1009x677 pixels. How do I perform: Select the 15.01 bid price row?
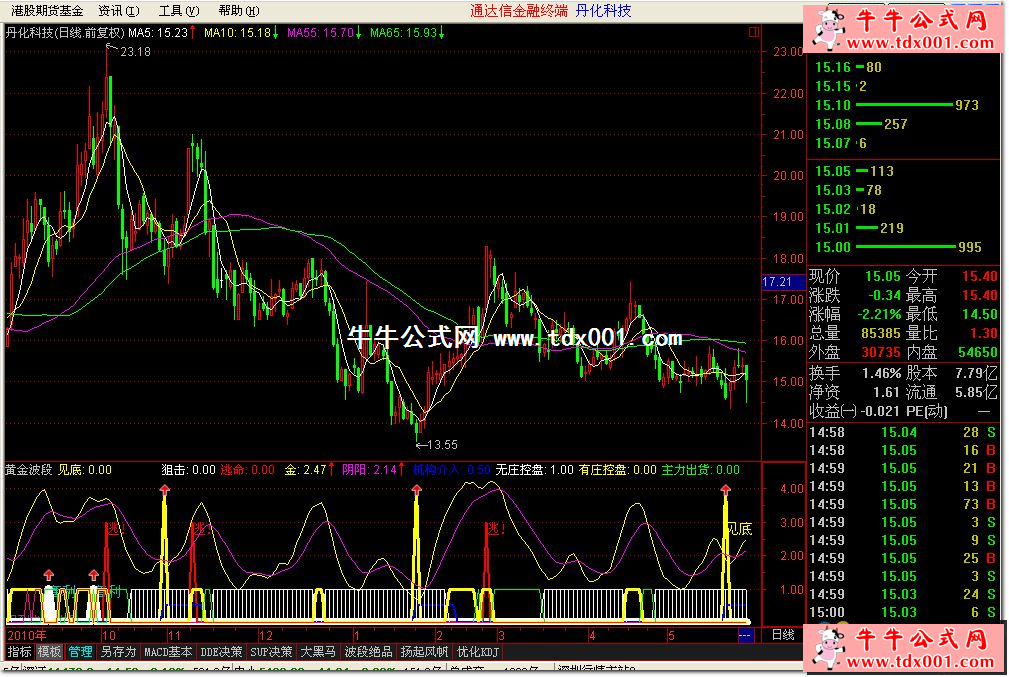tap(903, 228)
